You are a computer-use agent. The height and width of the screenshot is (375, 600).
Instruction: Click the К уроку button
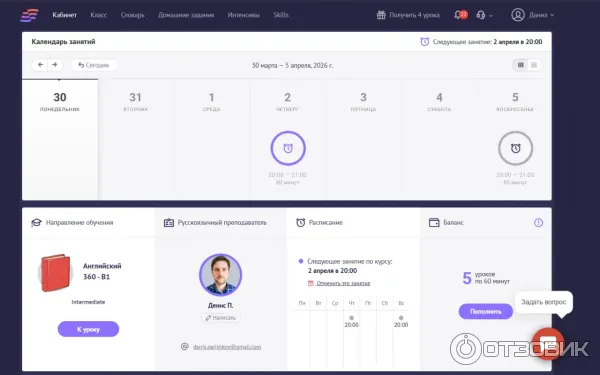[88, 329]
